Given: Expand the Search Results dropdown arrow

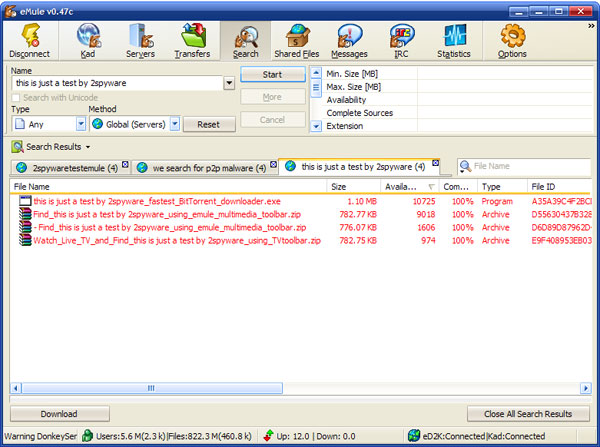Looking at the screenshot, I should click(88, 147).
